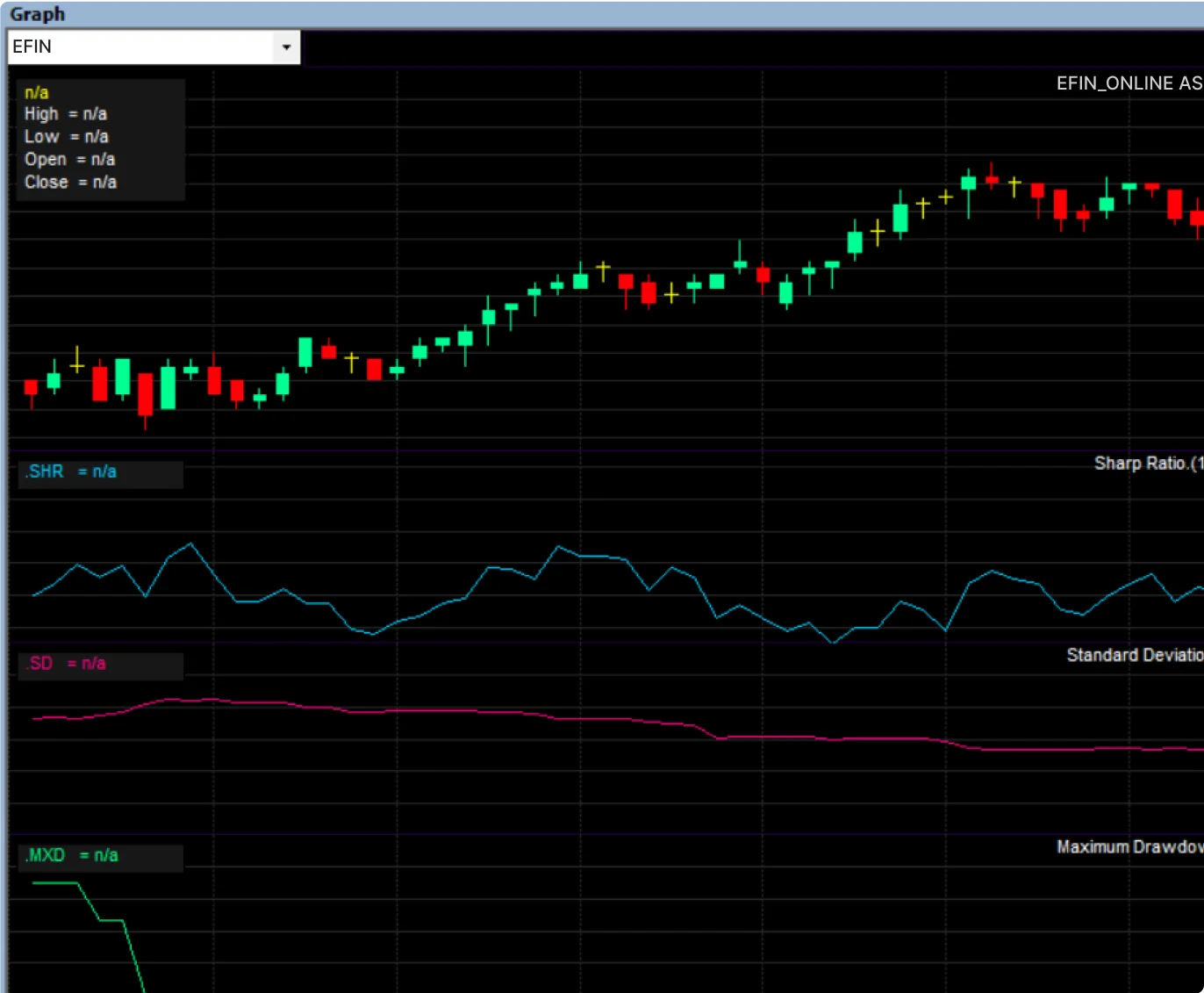This screenshot has width=1204, height=993.
Task: Click the EFIN_ONLINE AS chart title
Action: 1129,83
